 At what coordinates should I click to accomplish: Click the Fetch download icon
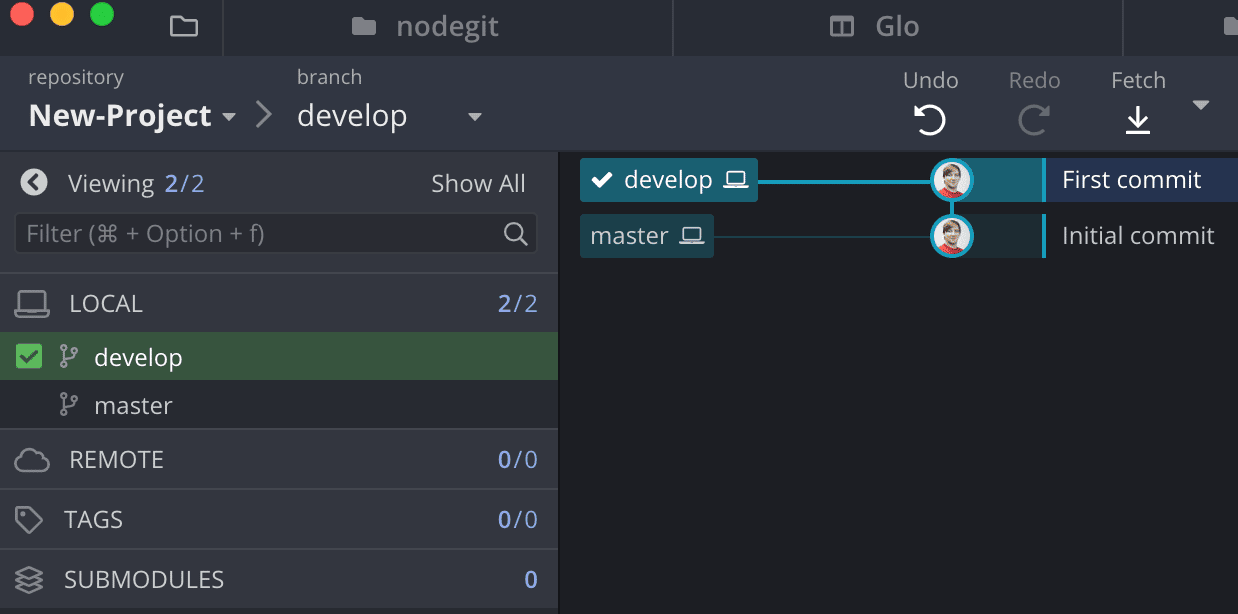(x=1138, y=120)
